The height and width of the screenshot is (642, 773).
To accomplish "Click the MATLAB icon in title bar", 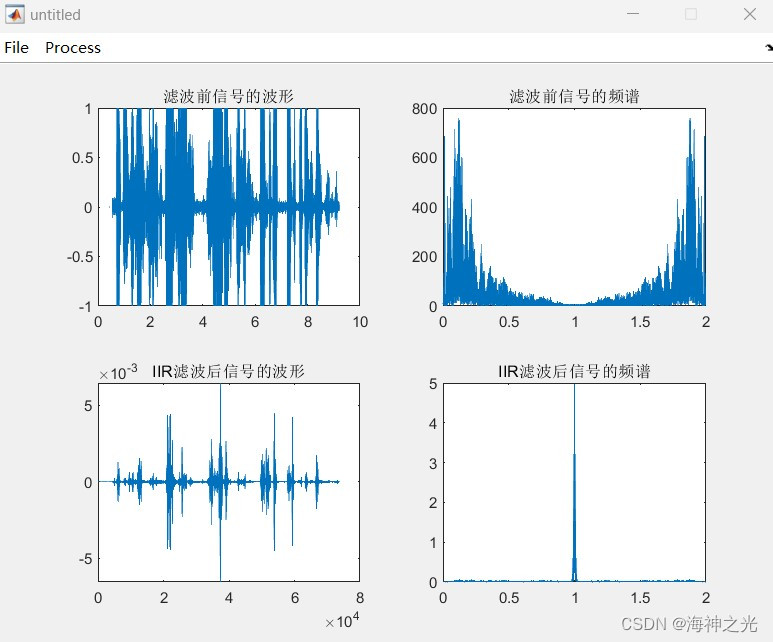I will click(14, 14).
